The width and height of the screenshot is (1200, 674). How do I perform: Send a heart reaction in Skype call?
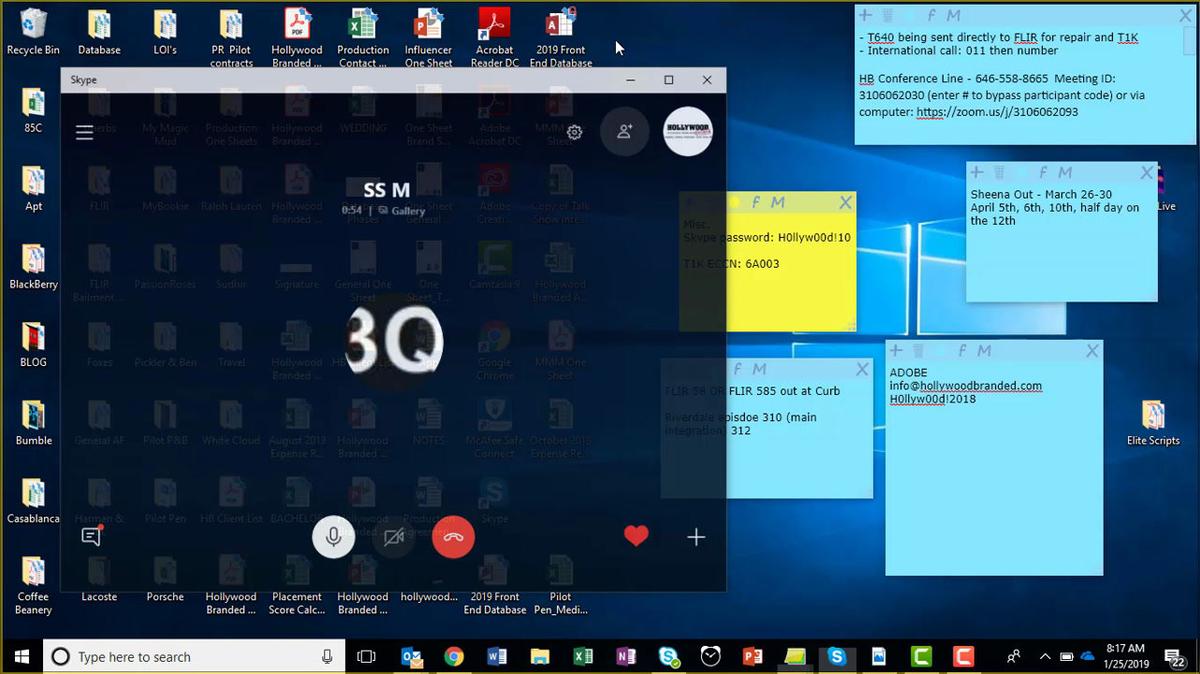[x=636, y=537]
